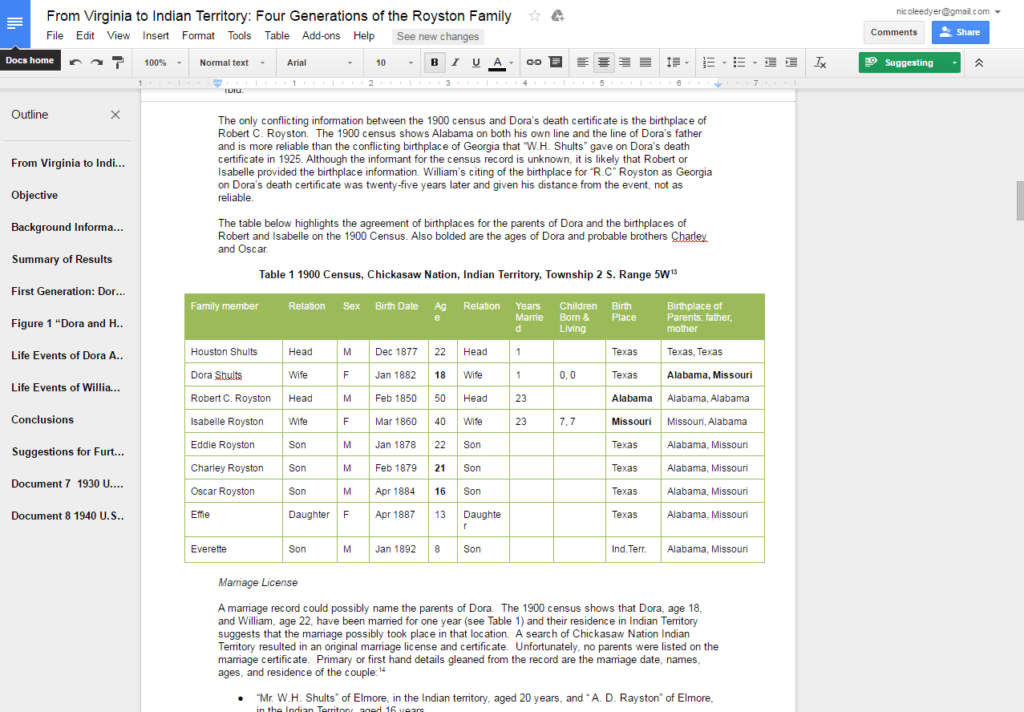This screenshot has width=1024, height=712.
Task: Hide the menus with the collapse chevron
Action: (979, 63)
